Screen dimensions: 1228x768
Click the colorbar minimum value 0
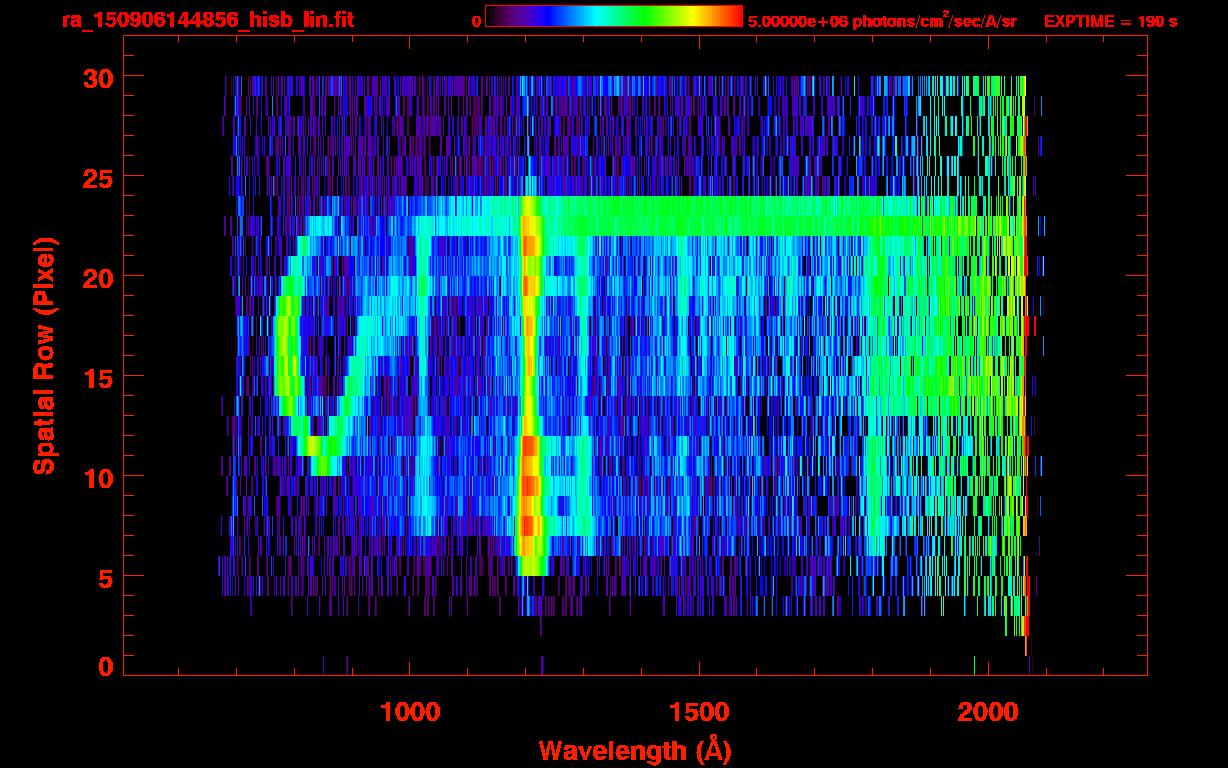[x=476, y=20]
